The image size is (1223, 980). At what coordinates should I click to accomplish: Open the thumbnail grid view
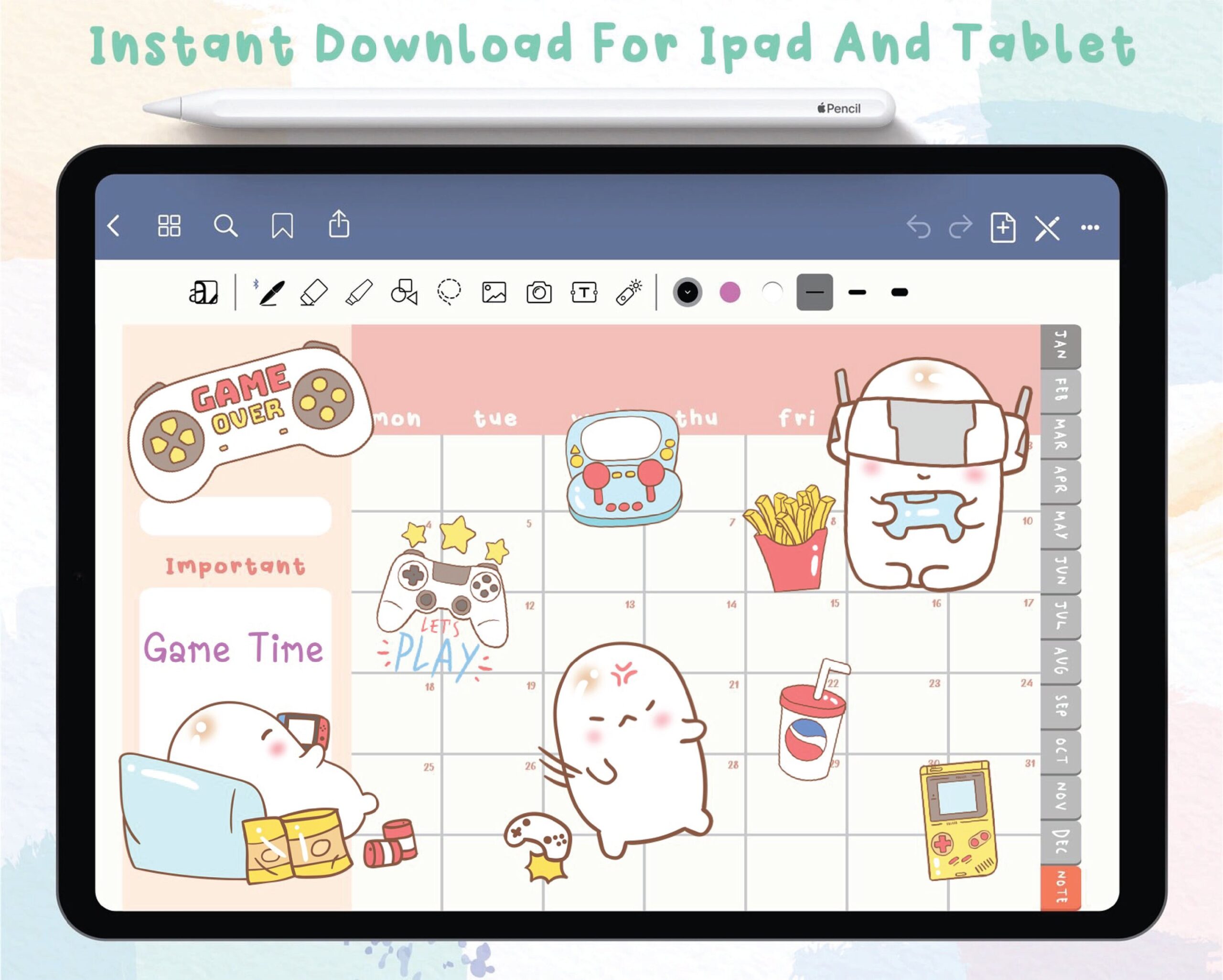tap(169, 225)
